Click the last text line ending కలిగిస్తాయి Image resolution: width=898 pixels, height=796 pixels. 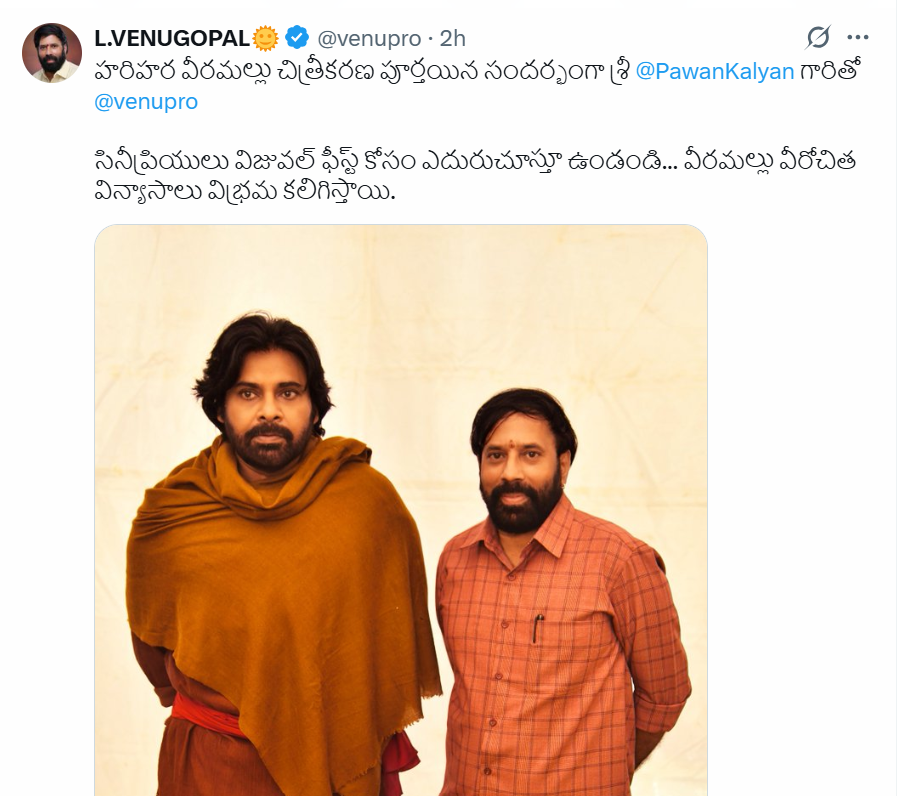[245, 192]
